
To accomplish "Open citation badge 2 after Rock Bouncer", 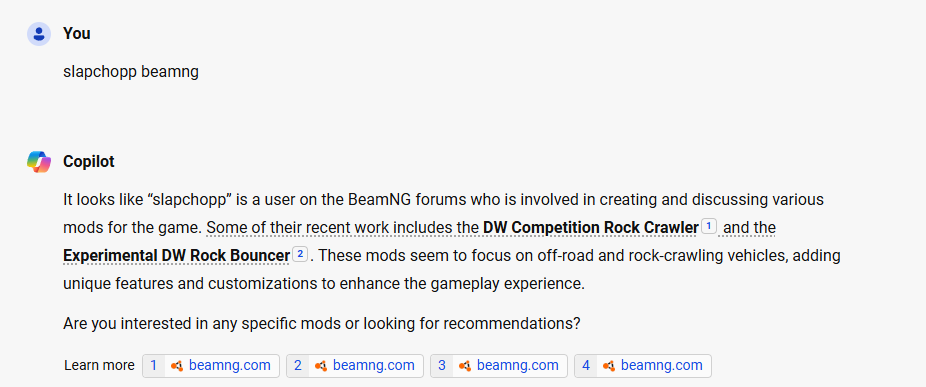I will (300, 255).
